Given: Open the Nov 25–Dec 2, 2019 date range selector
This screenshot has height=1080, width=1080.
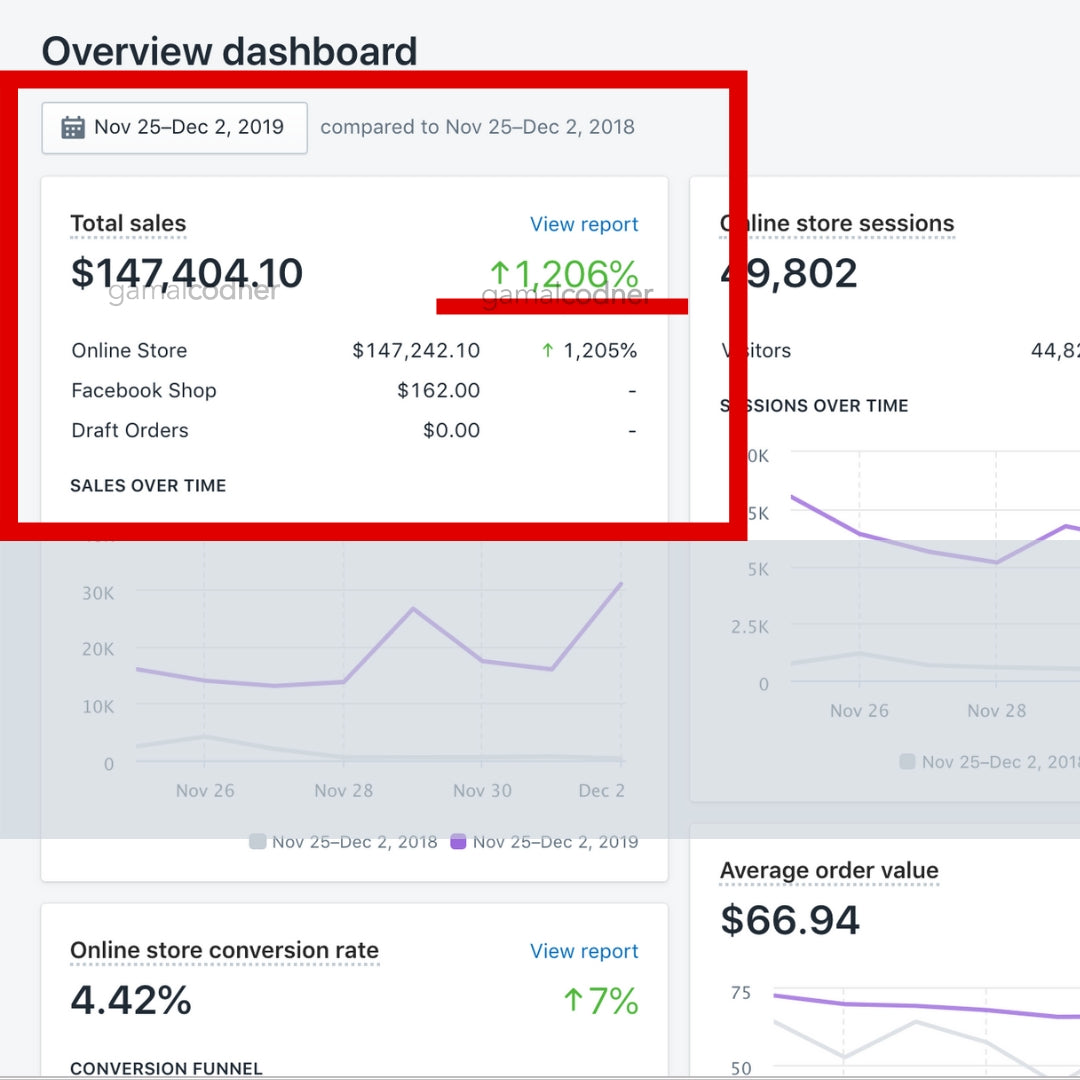Looking at the screenshot, I should pos(174,128).
